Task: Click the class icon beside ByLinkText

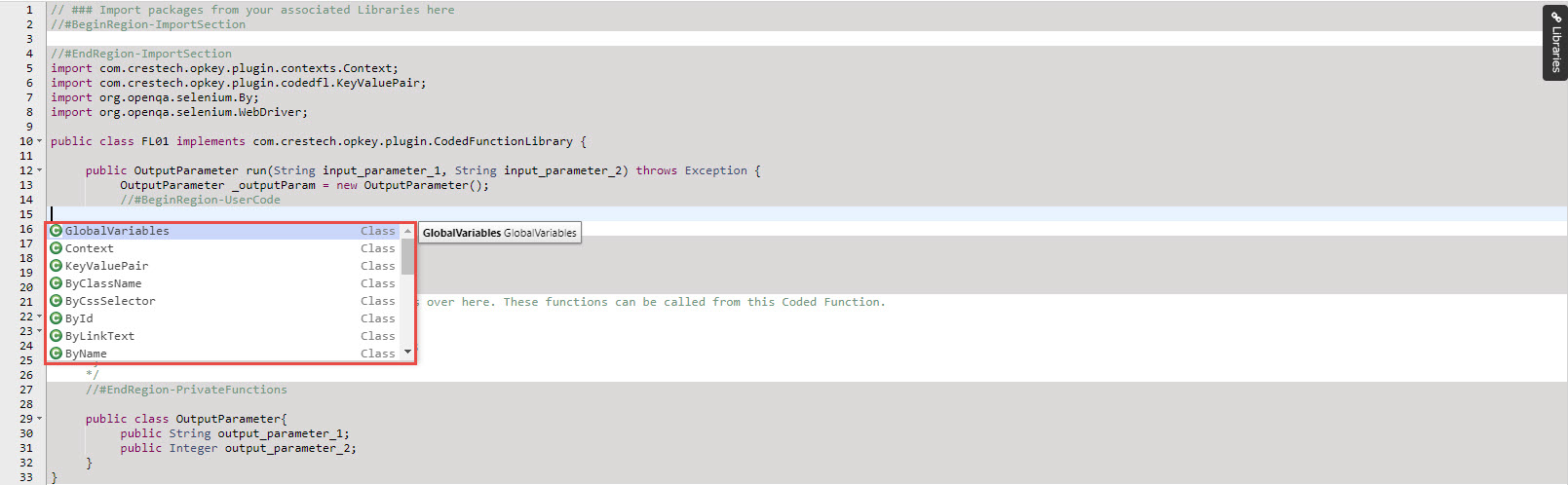Action: coord(57,336)
